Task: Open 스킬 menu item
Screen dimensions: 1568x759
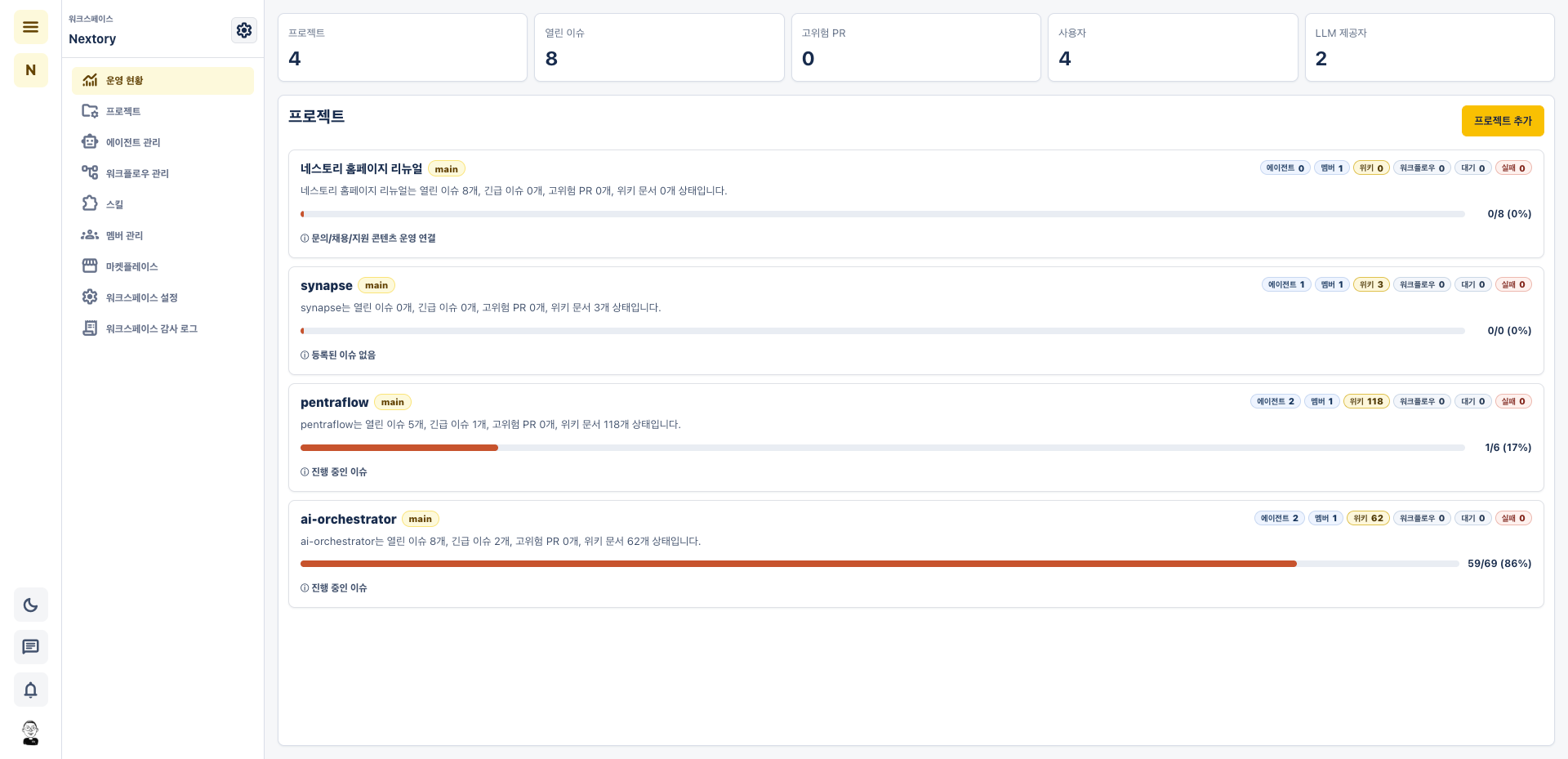Action: (163, 204)
